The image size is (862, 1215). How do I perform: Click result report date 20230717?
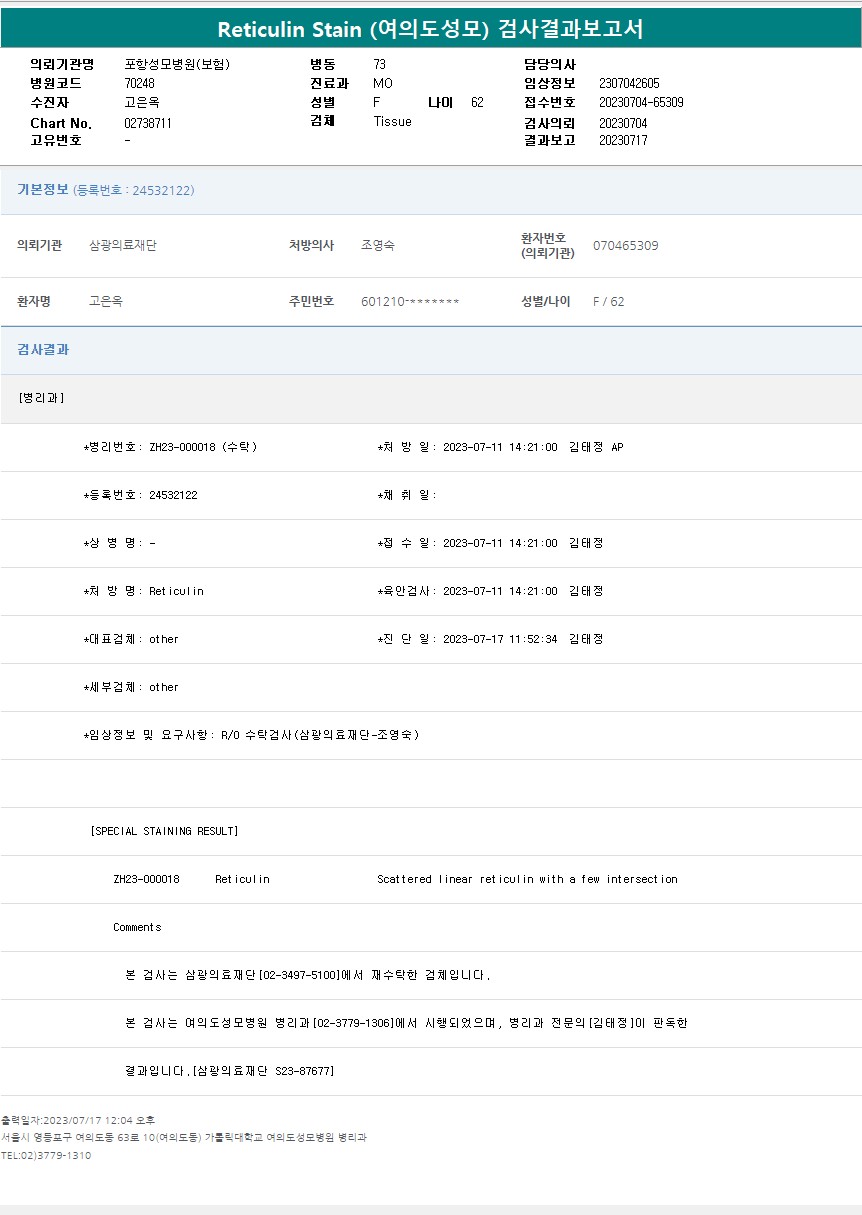point(623,140)
